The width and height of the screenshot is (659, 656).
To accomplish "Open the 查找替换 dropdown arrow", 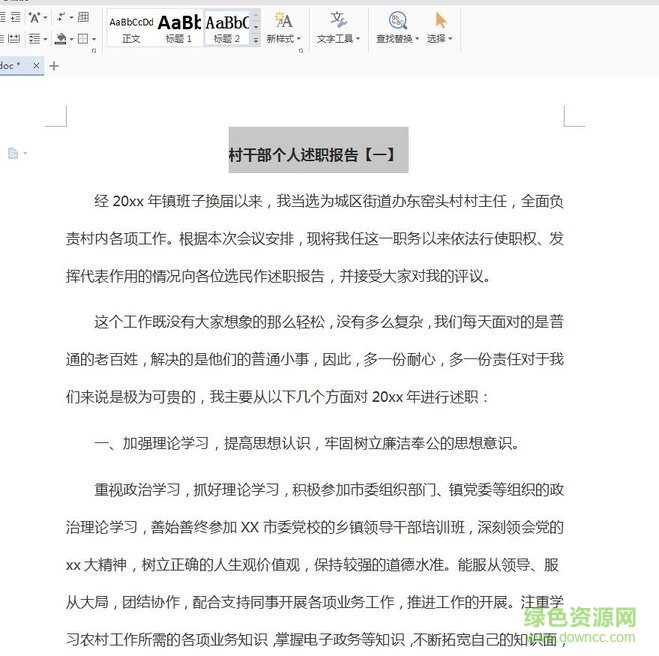I will click(415, 40).
